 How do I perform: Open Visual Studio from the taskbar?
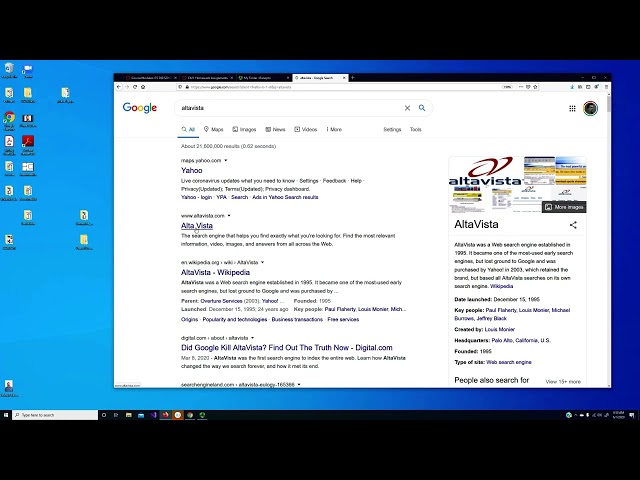click(153, 415)
